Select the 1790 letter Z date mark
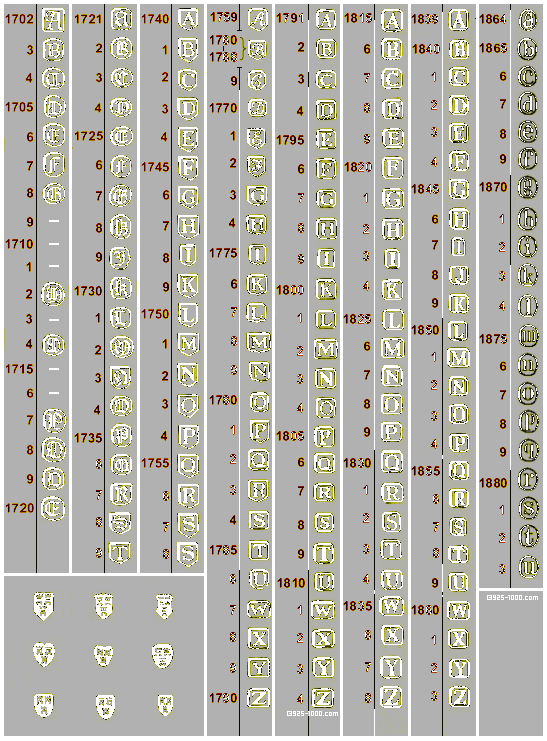The height and width of the screenshot is (741, 547). [x=259, y=698]
